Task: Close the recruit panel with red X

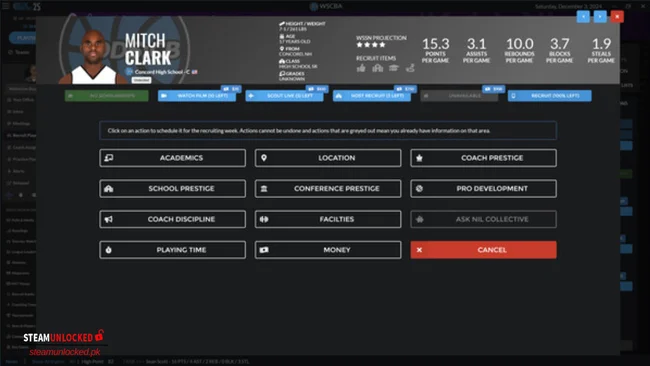Action: 617,17
